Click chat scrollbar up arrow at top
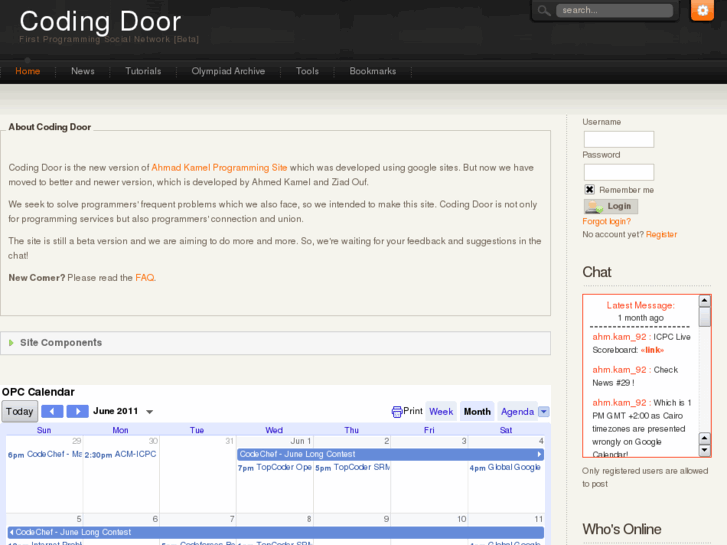Viewport: 727px width, 545px height. tap(704, 301)
